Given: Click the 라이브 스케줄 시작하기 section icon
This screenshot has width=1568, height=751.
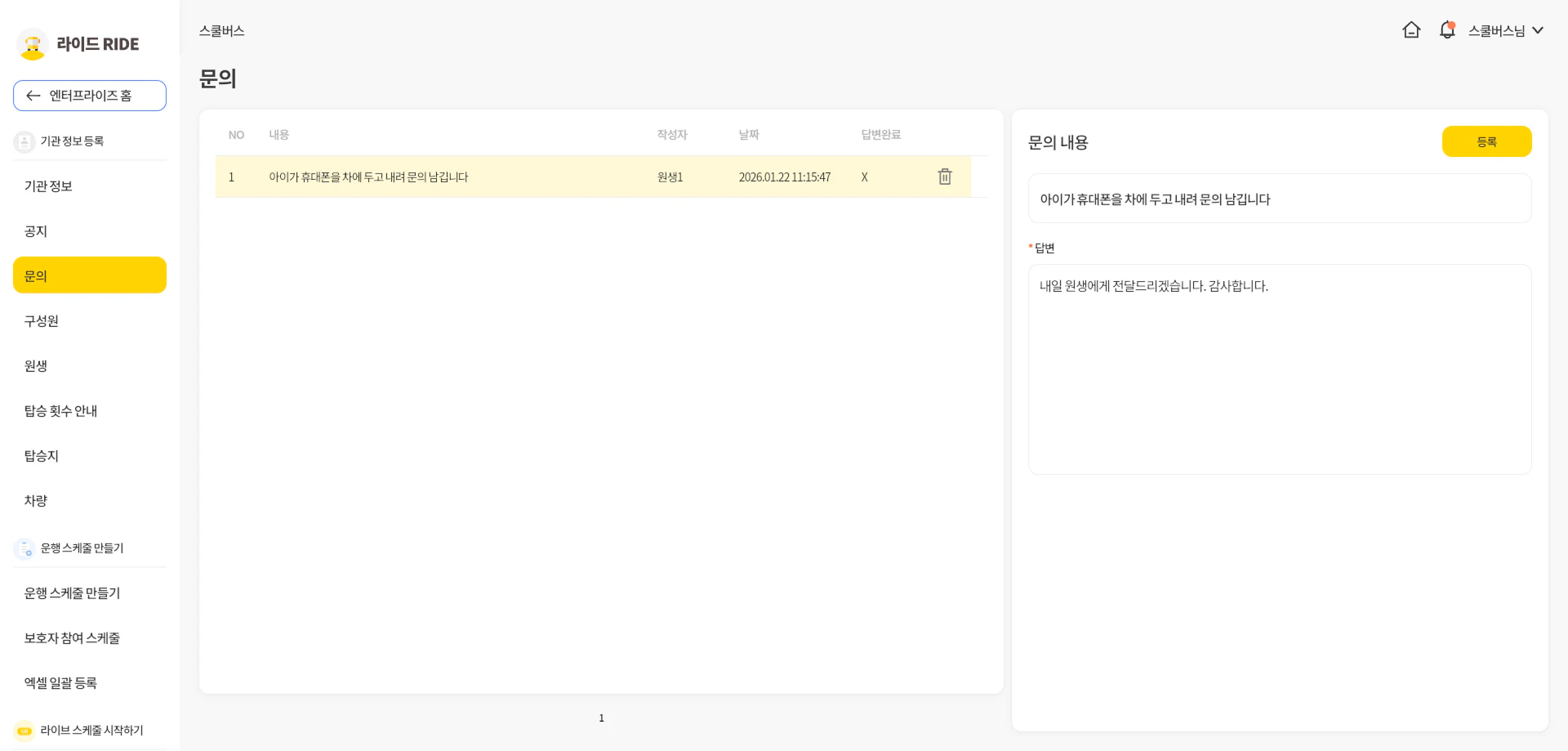Looking at the screenshot, I should 24,731.
